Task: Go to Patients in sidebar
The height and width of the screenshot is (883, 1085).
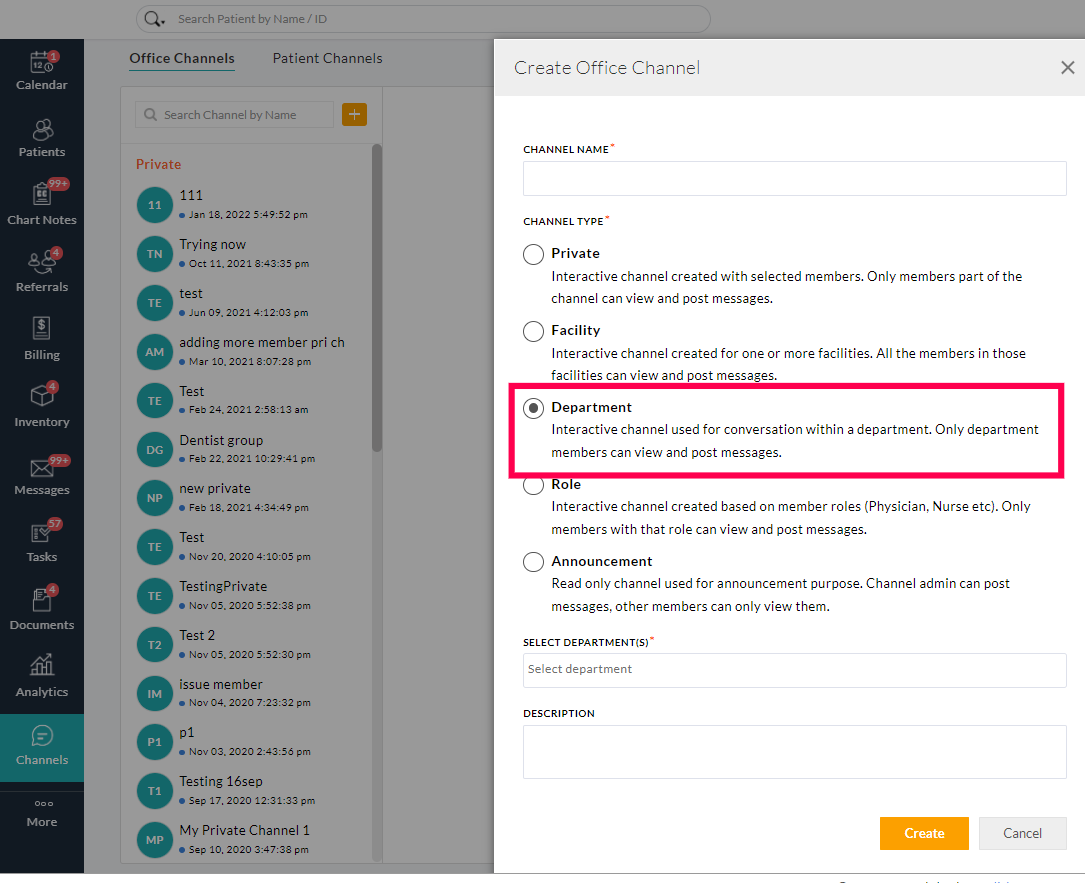Action: point(42,130)
